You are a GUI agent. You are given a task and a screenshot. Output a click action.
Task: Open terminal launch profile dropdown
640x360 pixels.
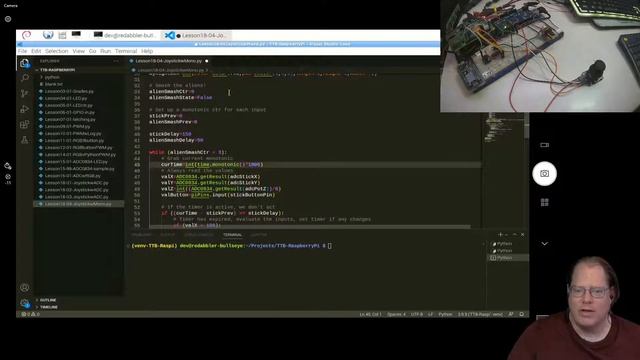pos(507,234)
